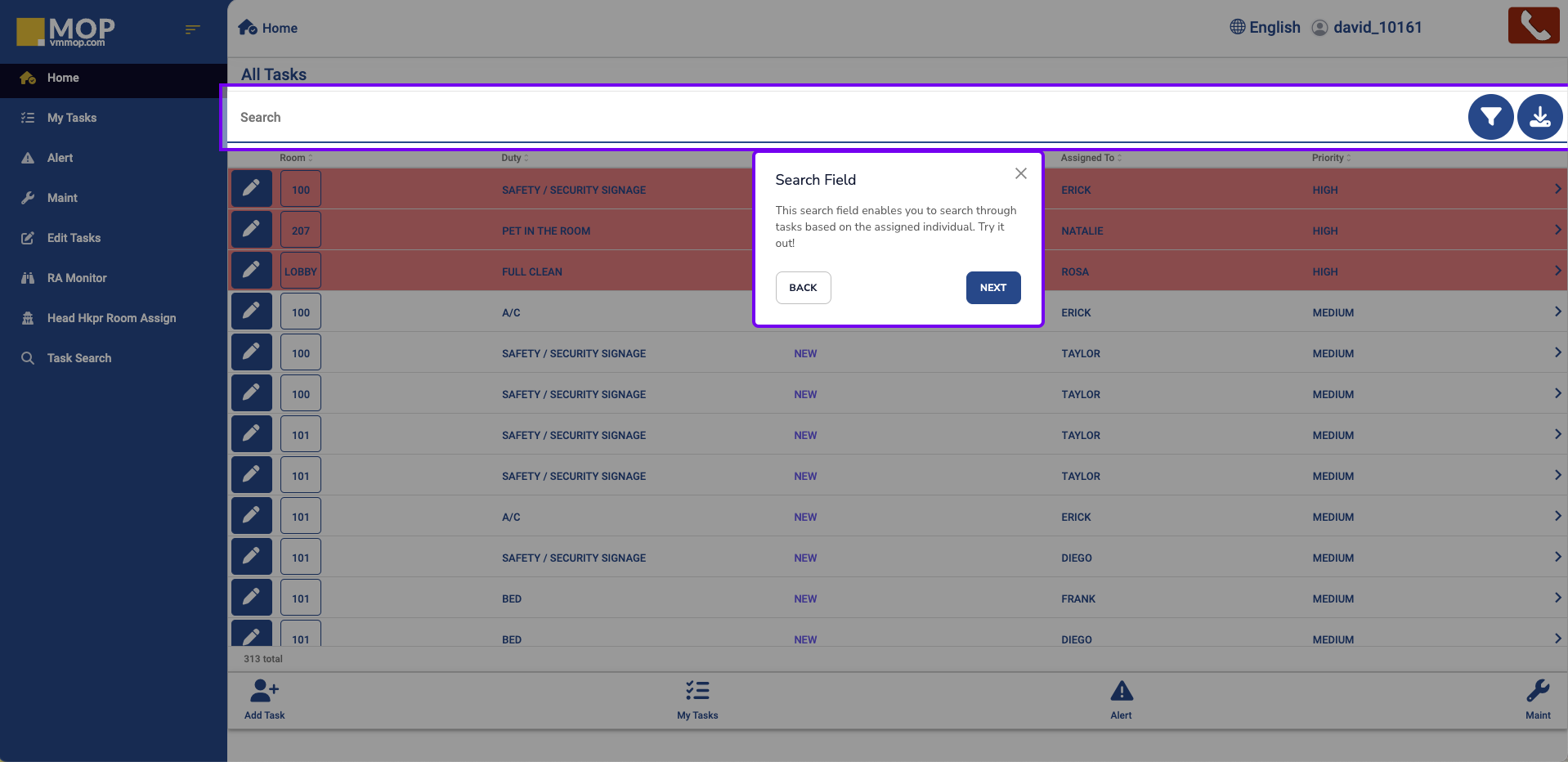1568x762 pixels.
Task: Open RA Monitor from sidebar
Action: (x=77, y=278)
